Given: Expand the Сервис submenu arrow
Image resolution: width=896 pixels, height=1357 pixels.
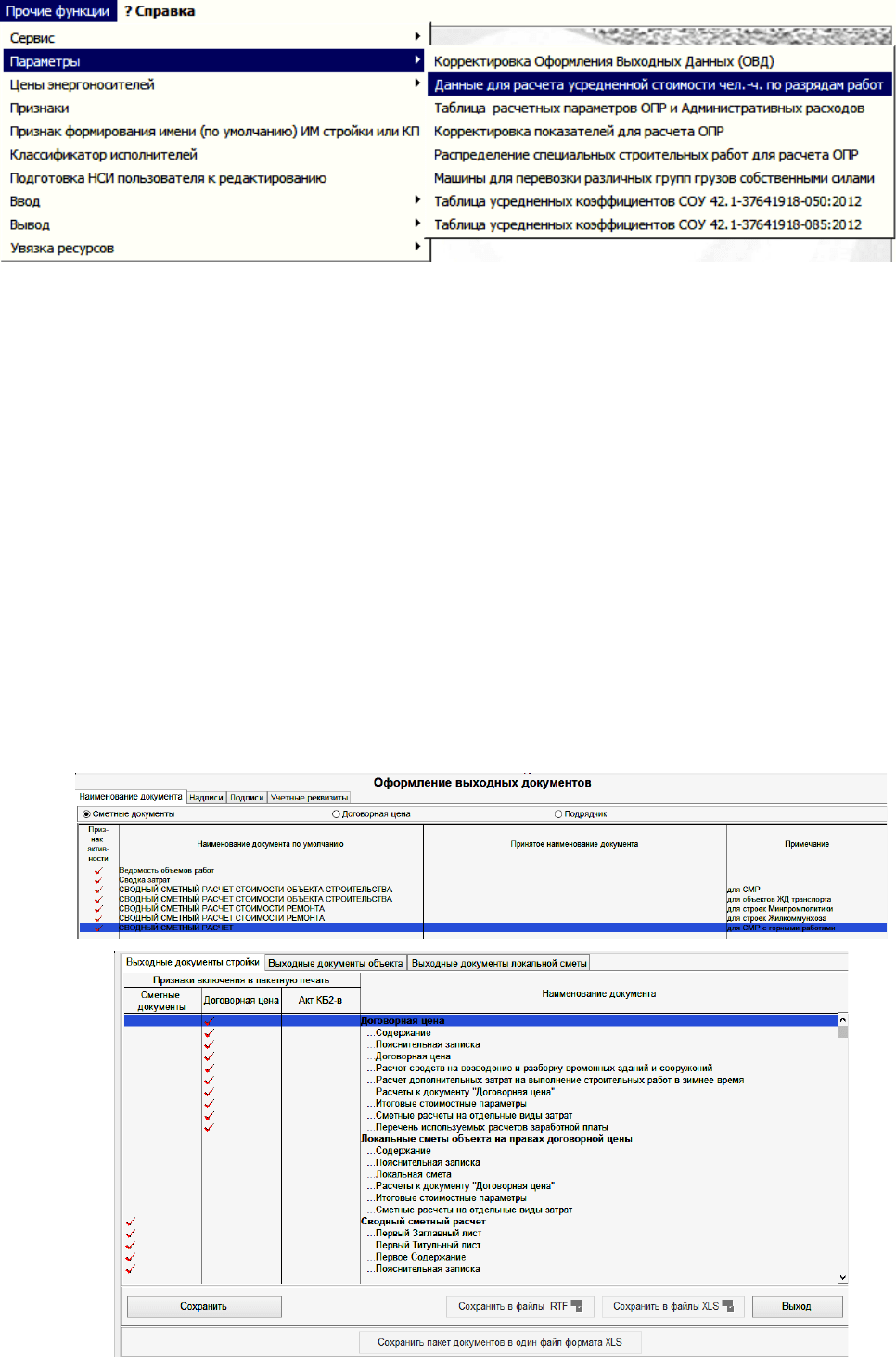Looking at the screenshot, I should (418, 36).
